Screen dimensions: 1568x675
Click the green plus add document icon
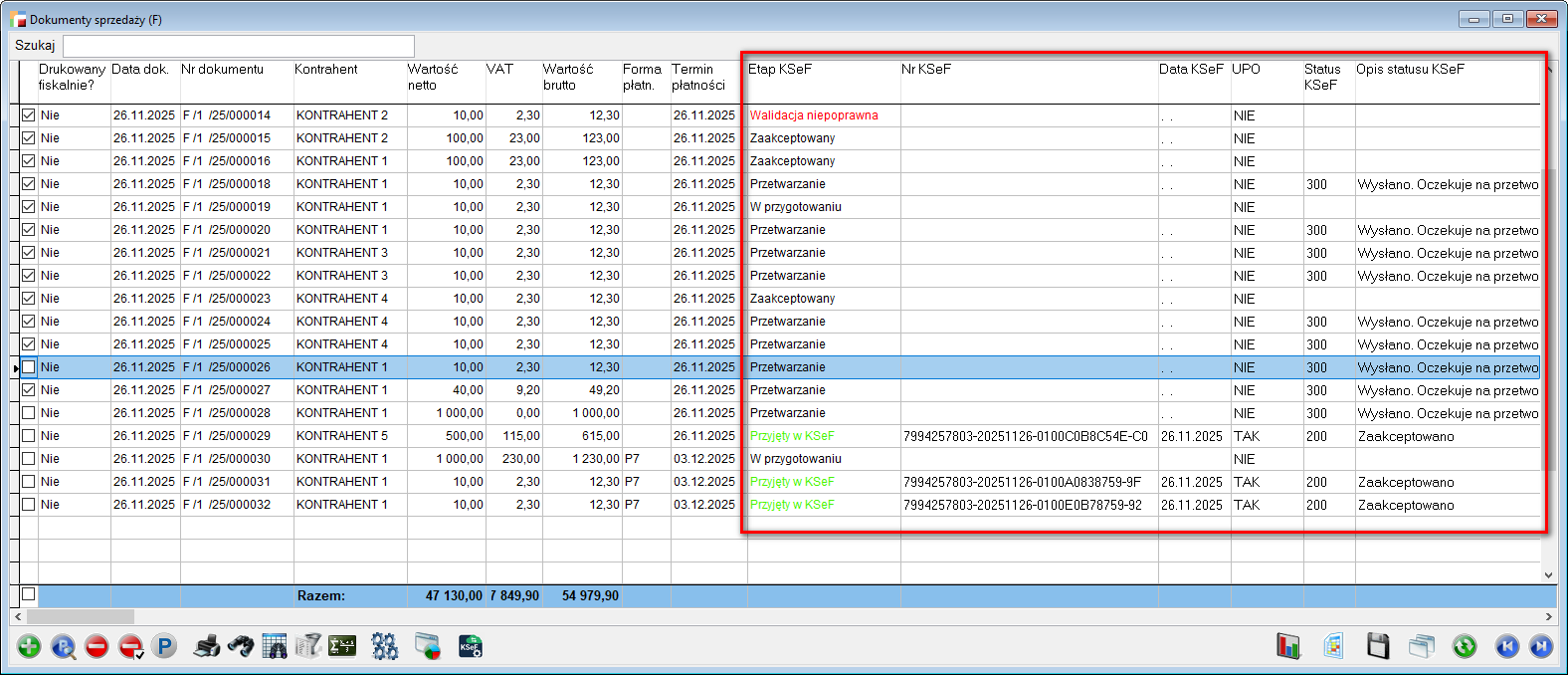click(x=29, y=647)
